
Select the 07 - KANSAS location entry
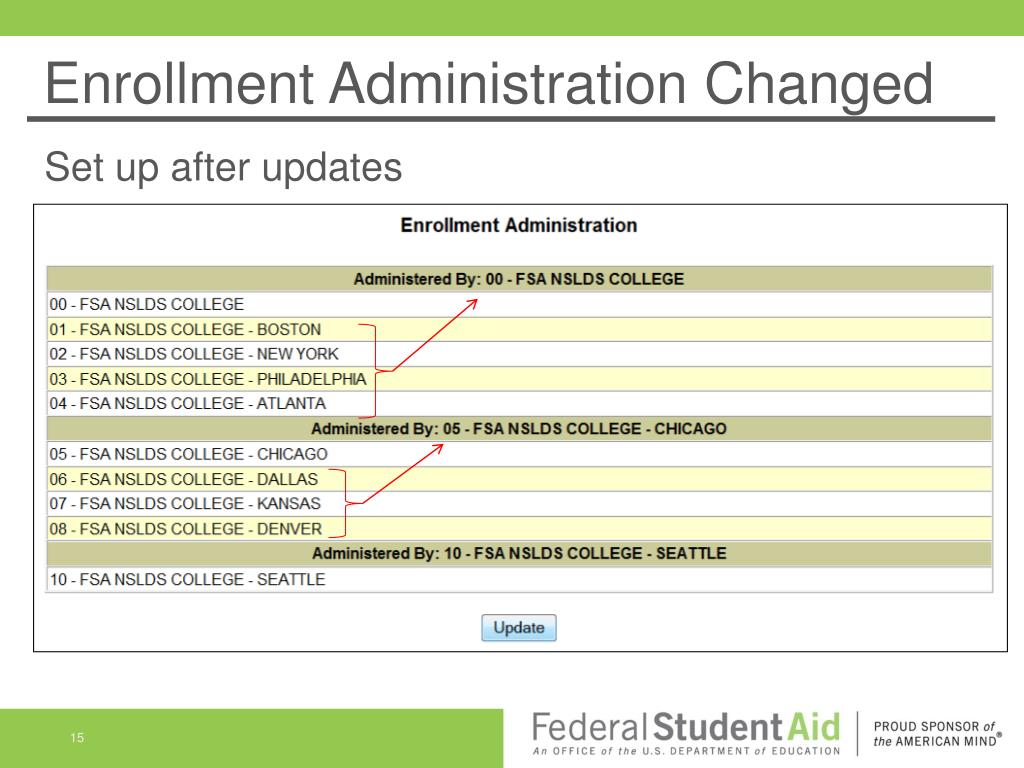[520, 504]
